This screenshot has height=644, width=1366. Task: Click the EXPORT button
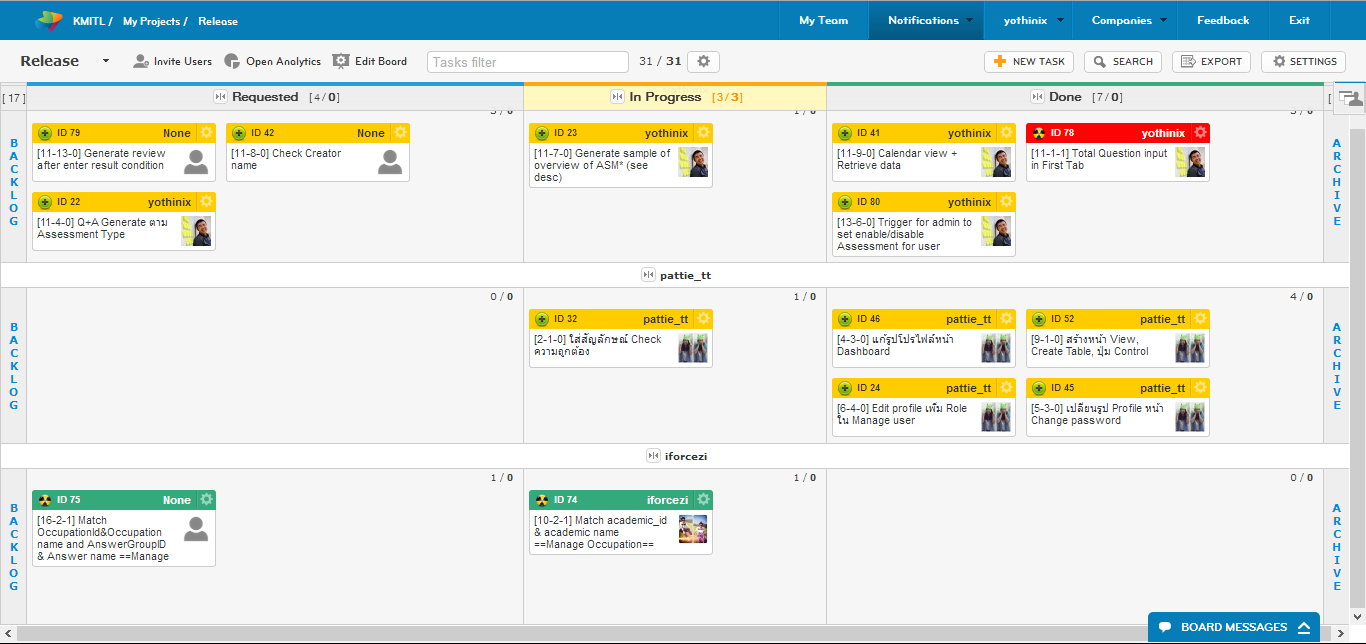click(1211, 62)
